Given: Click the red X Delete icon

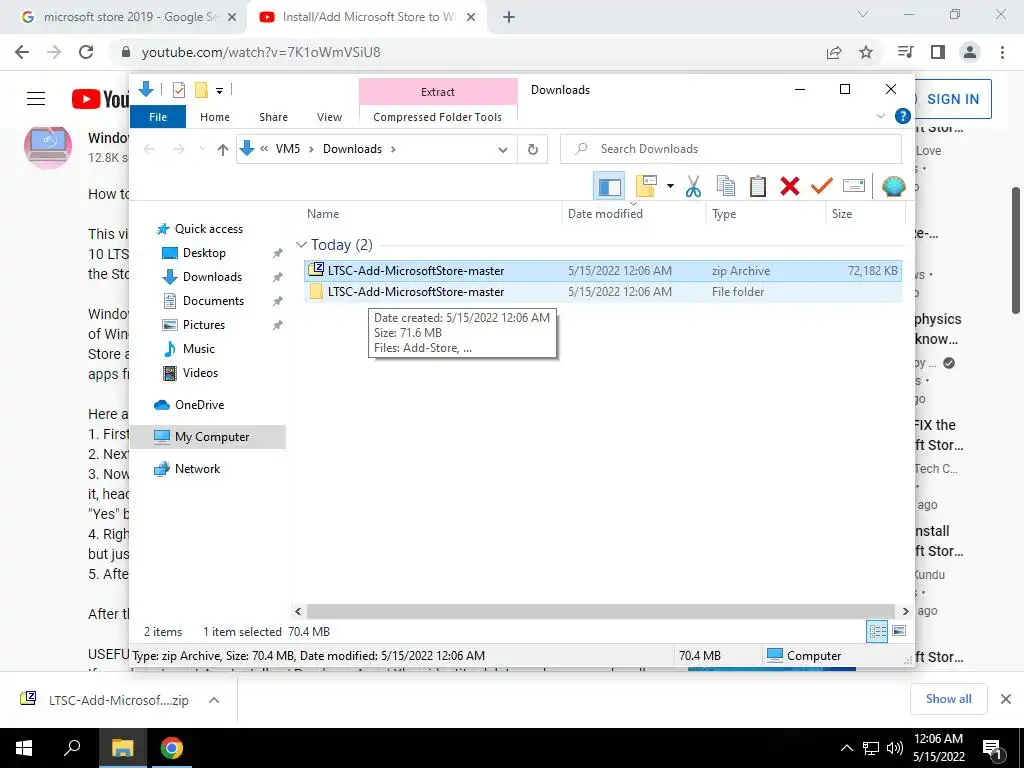Looking at the screenshot, I should coord(790,186).
